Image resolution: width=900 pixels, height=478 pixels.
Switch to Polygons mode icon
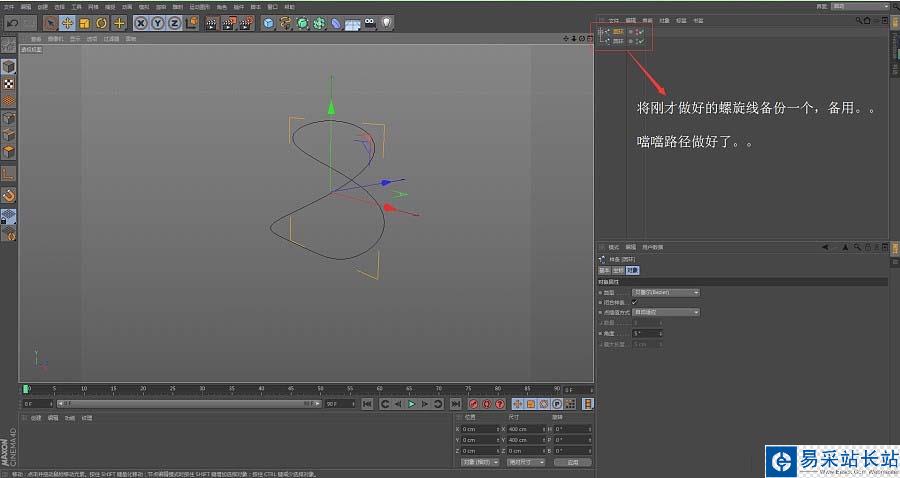pyautogui.click(x=8, y=151)
